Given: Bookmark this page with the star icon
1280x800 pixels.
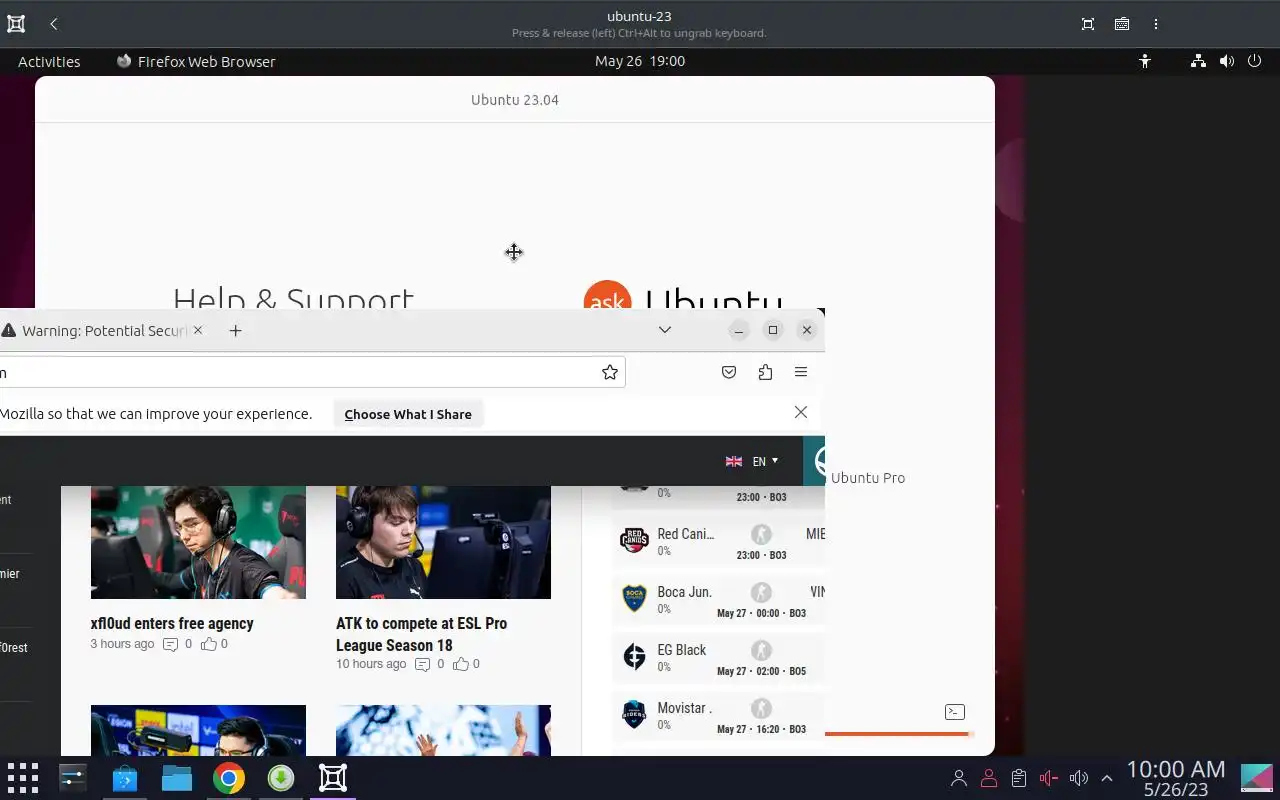Looking at the screenshot, I should point(610,372).
